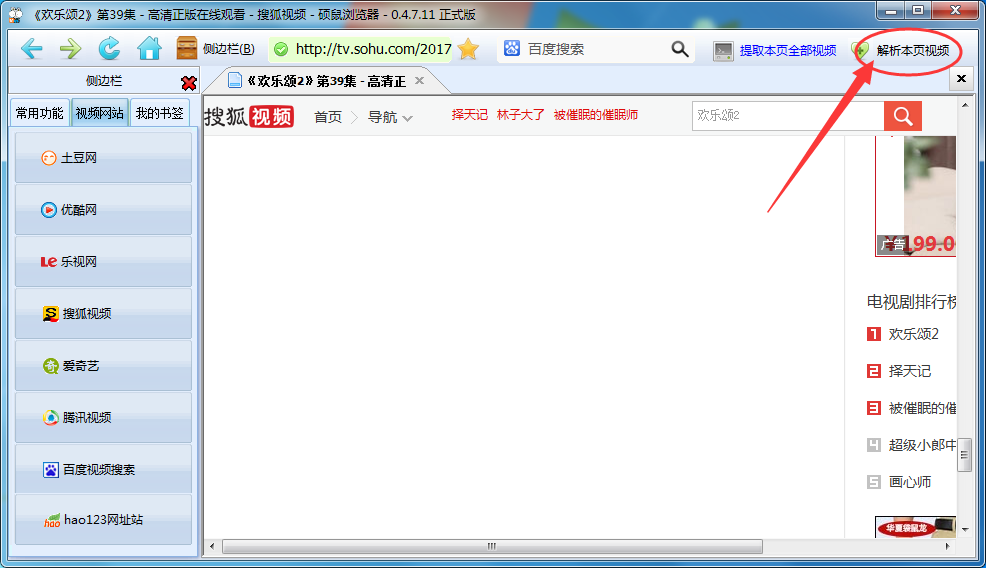Open the 择天记 red header link
986x568 pixels.
469,114
